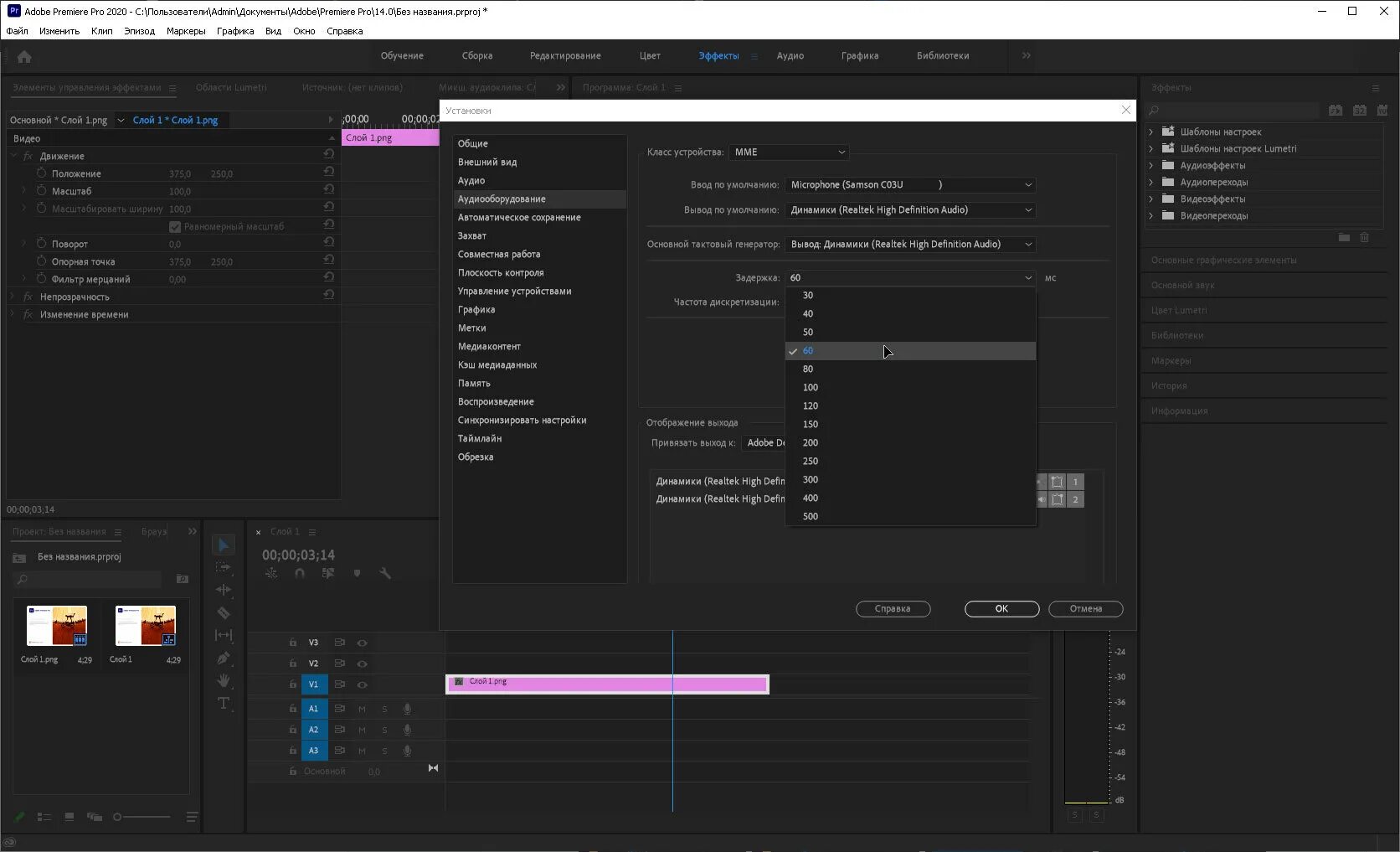Viewport: 1400px width, 852px height.
Task: Click the reset icon next to Масштаб
Action: coord(329,190)
